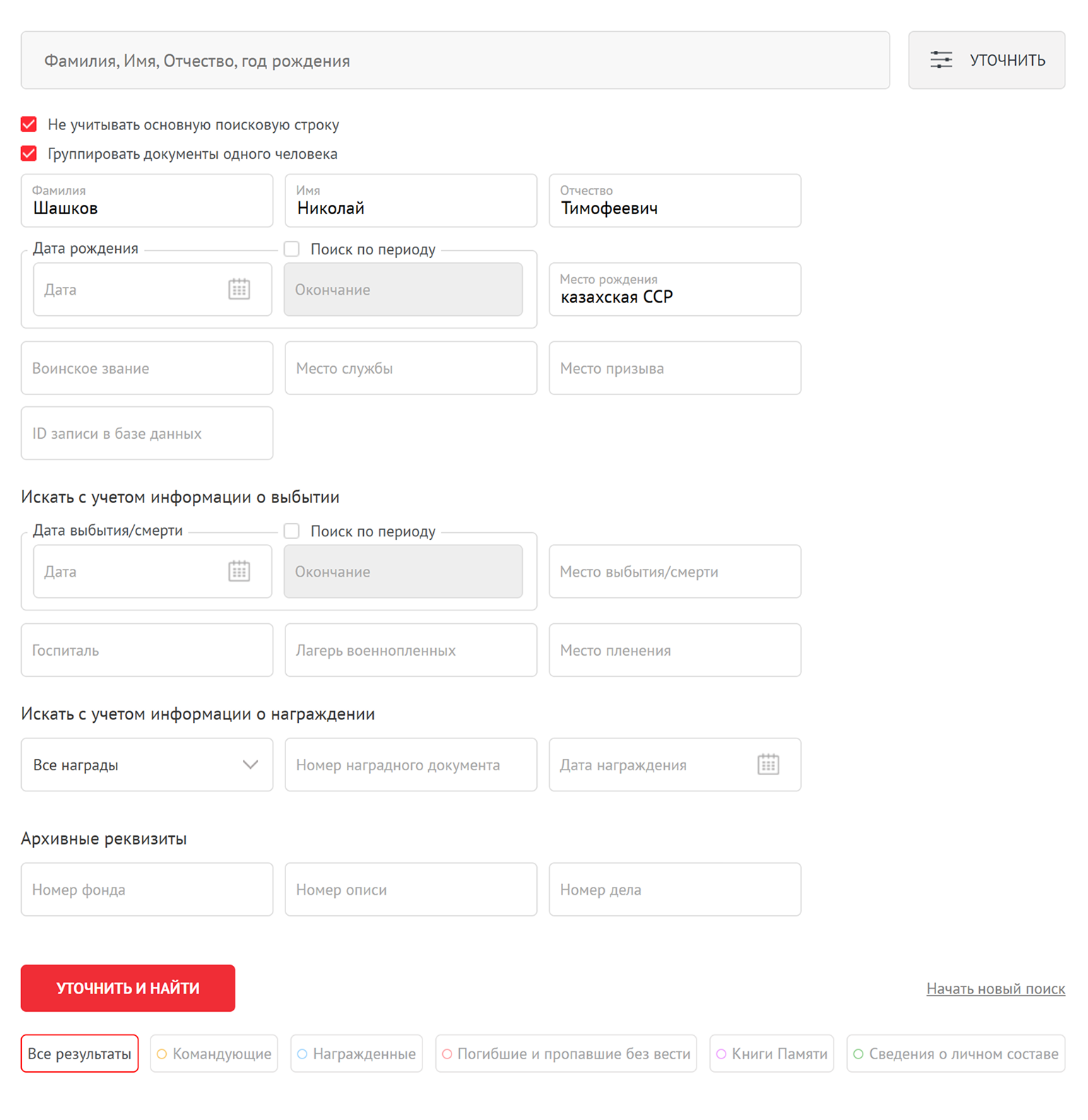Click into the Госпиталь field

147,650
